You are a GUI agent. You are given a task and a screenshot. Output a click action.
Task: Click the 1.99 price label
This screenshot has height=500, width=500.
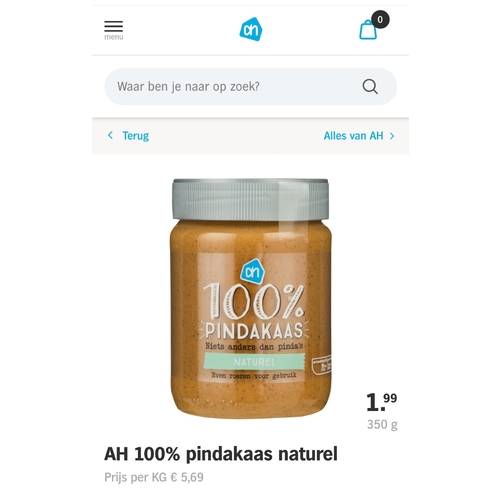coord(382,402)
